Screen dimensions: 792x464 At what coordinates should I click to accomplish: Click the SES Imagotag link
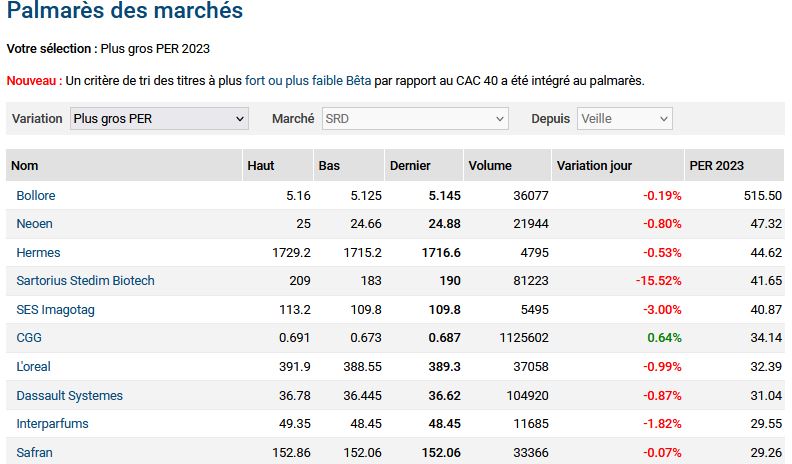pos(56,310)
